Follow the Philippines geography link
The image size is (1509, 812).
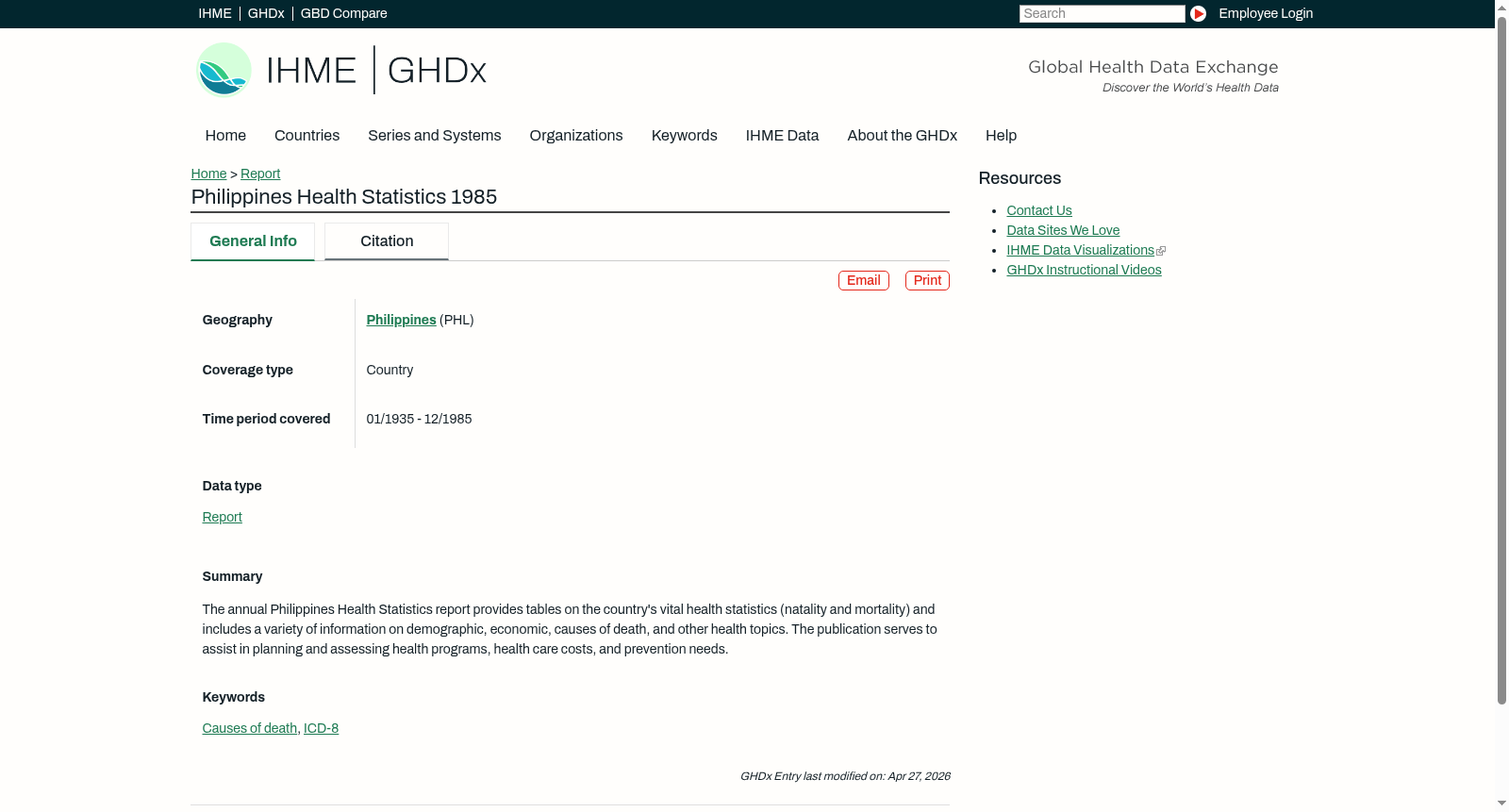click(x=401, y=321)
